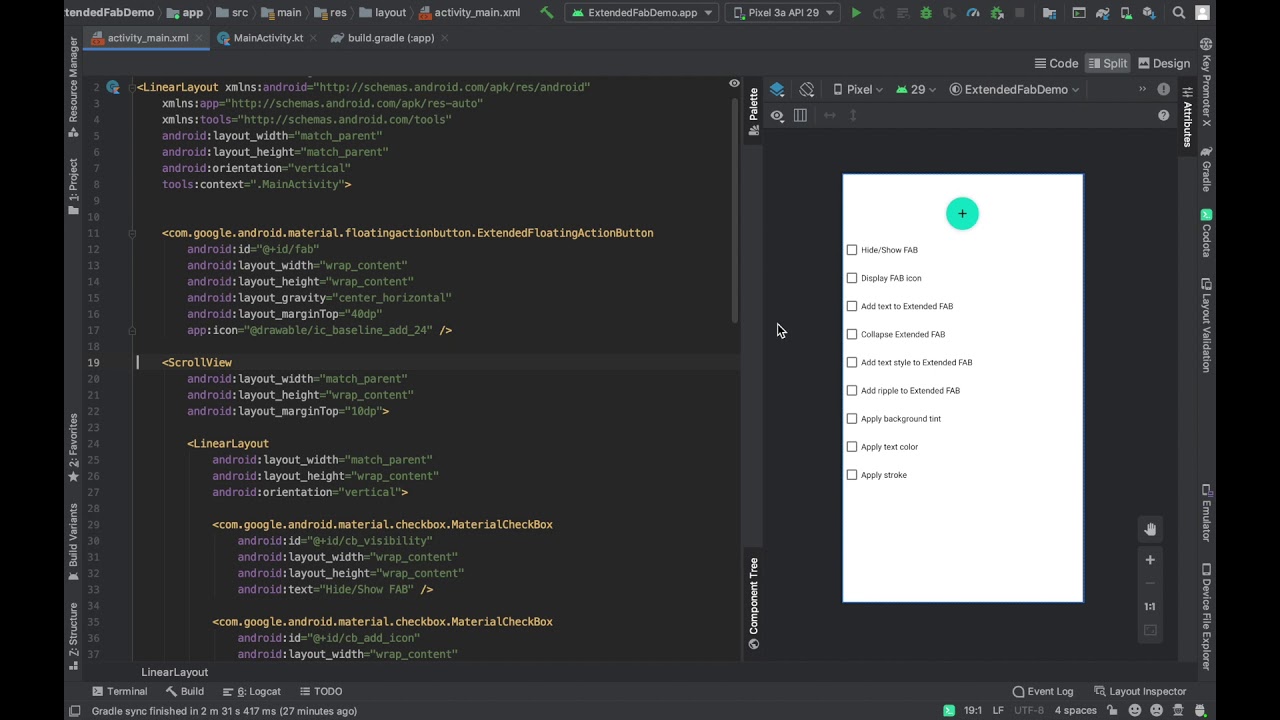Click Attach Debugger to Android Process icon
This screenshot has height=720, width=1280.
(x=997, y=13)
